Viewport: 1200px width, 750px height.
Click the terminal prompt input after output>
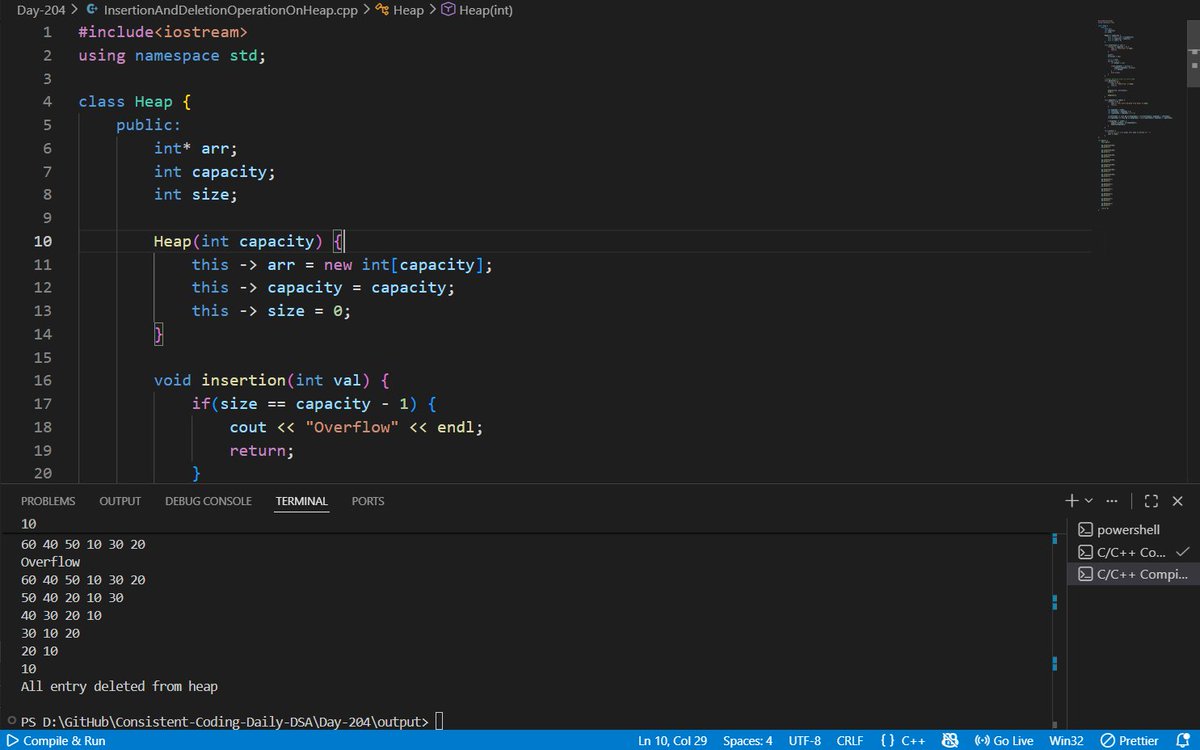[x=440, y=722]
